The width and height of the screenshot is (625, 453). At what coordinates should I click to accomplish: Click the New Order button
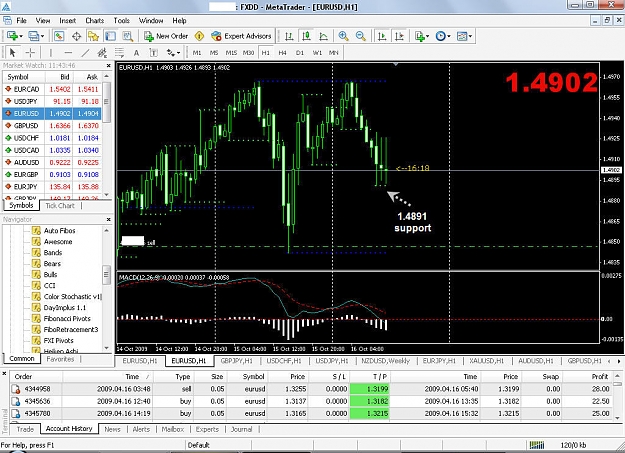click(166, 36)
